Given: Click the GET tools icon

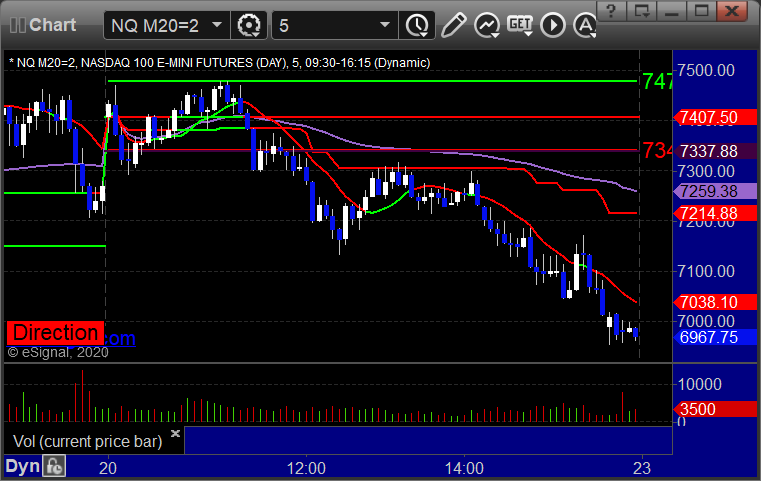Looking at the screenshot, I should point(520,25).
